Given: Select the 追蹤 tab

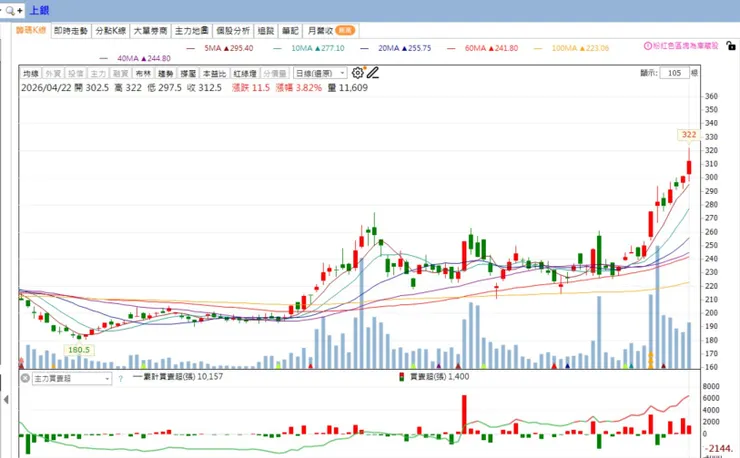Looking at the screenshot, I should click(266, 31).
